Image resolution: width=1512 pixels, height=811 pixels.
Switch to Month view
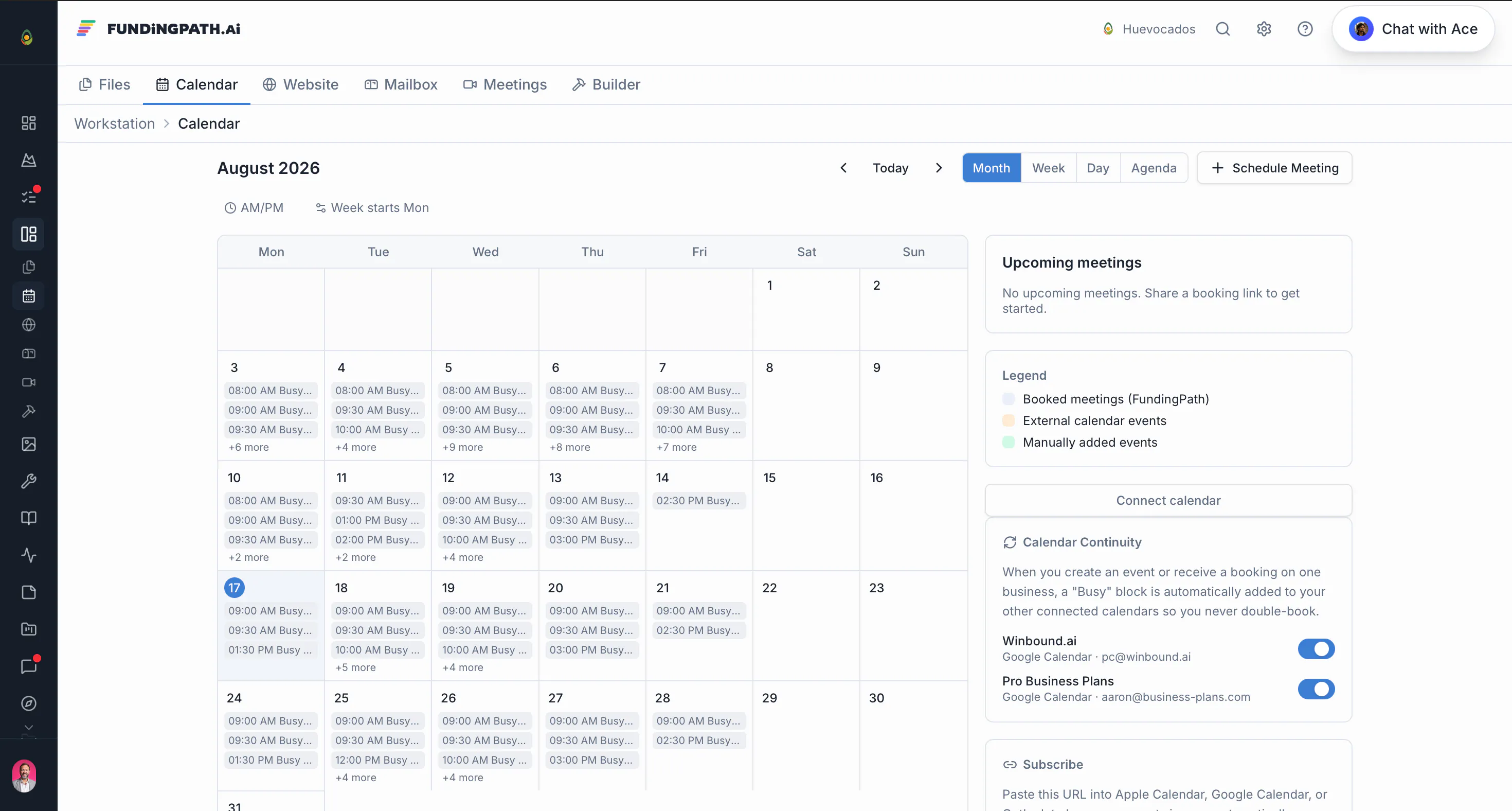coord(992,168)
